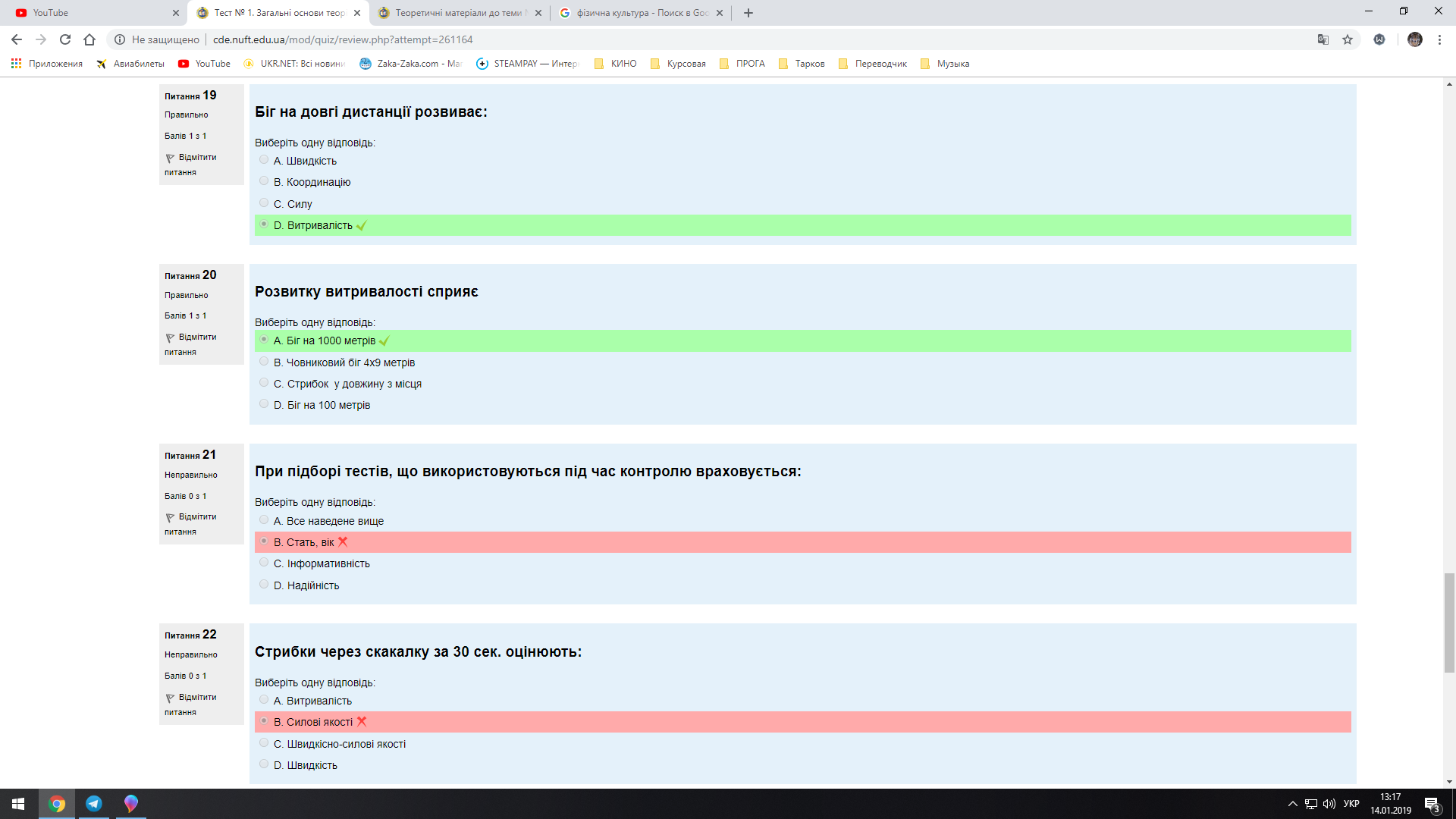The width and height of the screenshot is (1456, 819).
Task: Open the Авиабилеты bookmark
Action: (130, 64)
